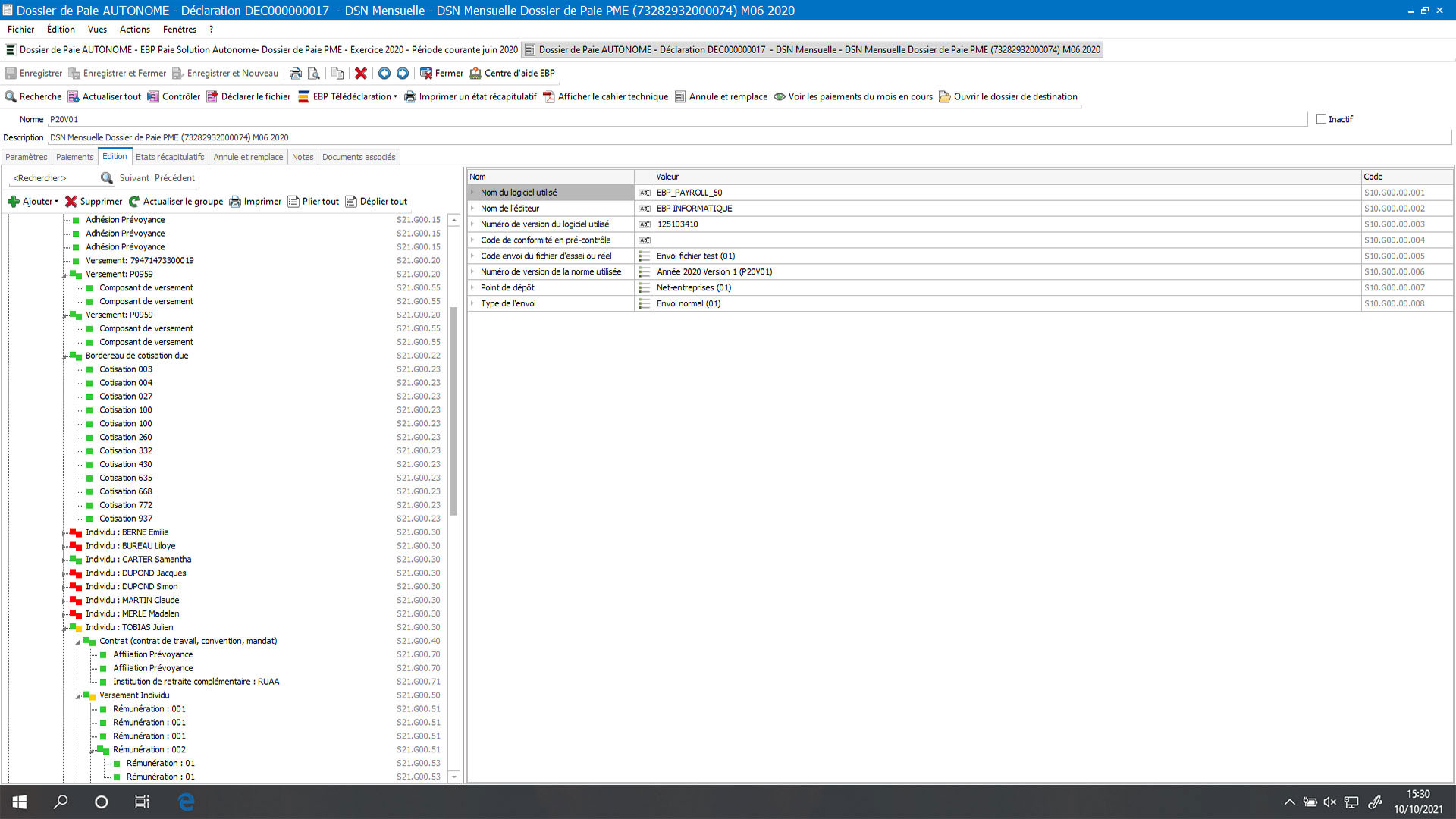Image resolution: width=1456 pixels, height=819 pixels.
Task: Click the red X delete icon in toolbar
Action: point(361,73)
